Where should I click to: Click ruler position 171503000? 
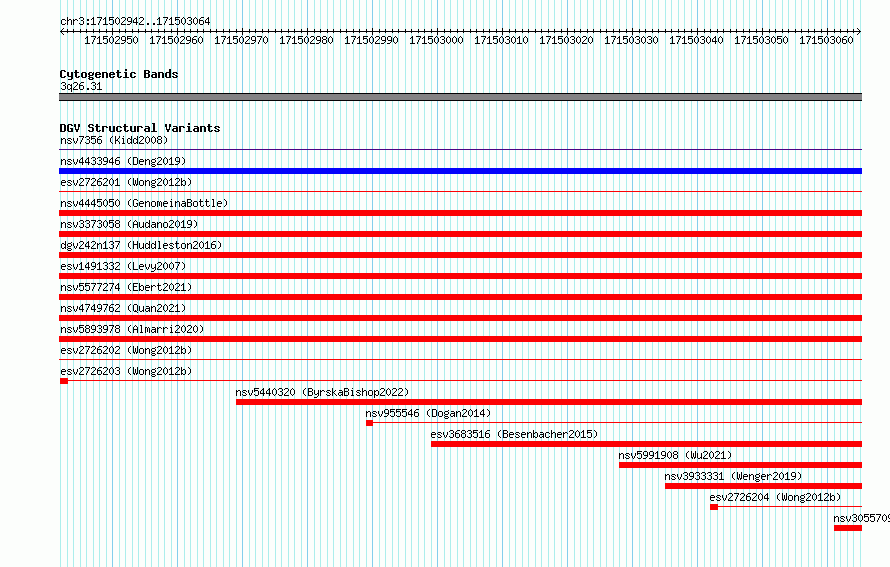pos(436,40)
